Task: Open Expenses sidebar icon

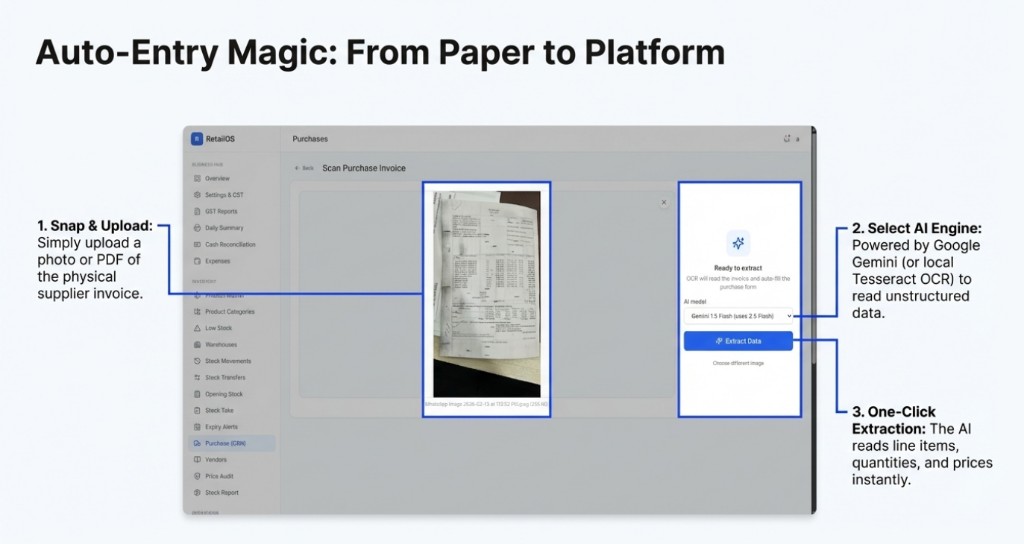Action: [197, 261]
